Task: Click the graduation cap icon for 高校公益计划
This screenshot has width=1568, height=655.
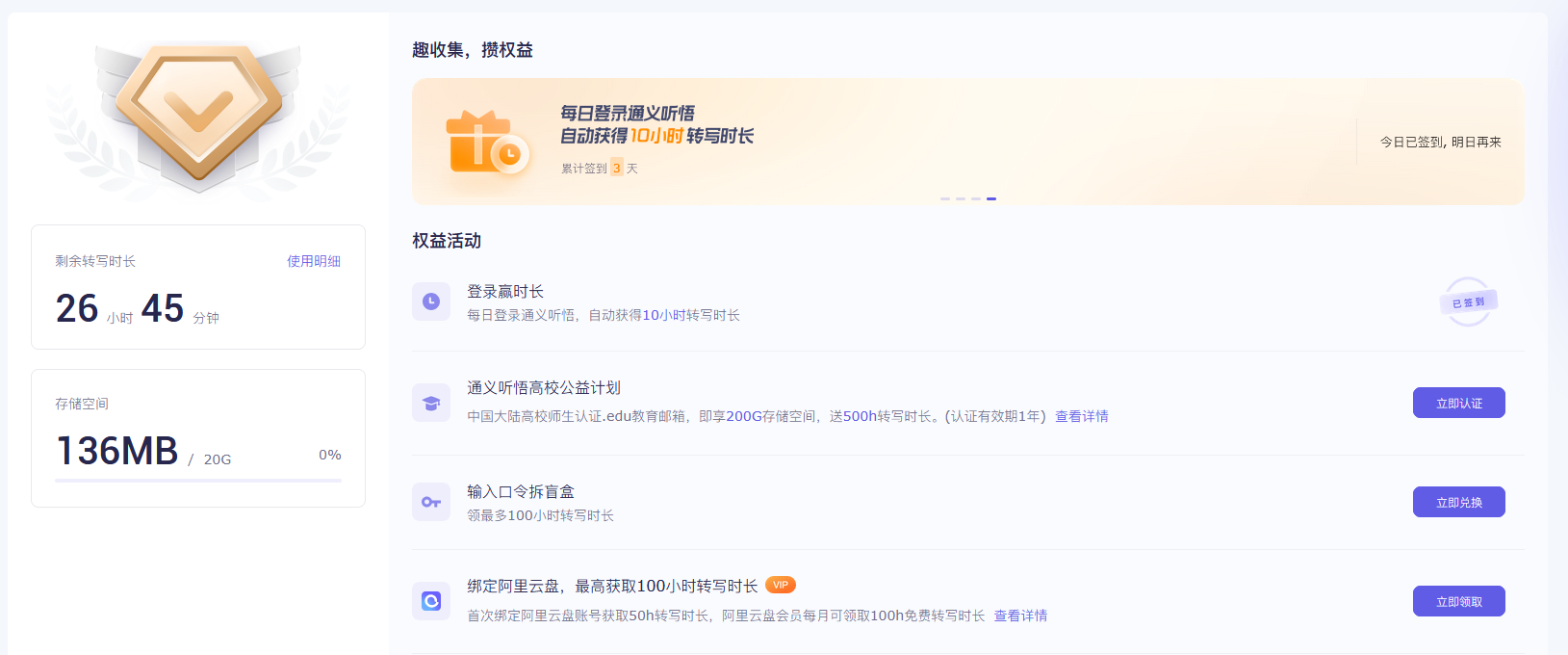Action: point(430,403)
